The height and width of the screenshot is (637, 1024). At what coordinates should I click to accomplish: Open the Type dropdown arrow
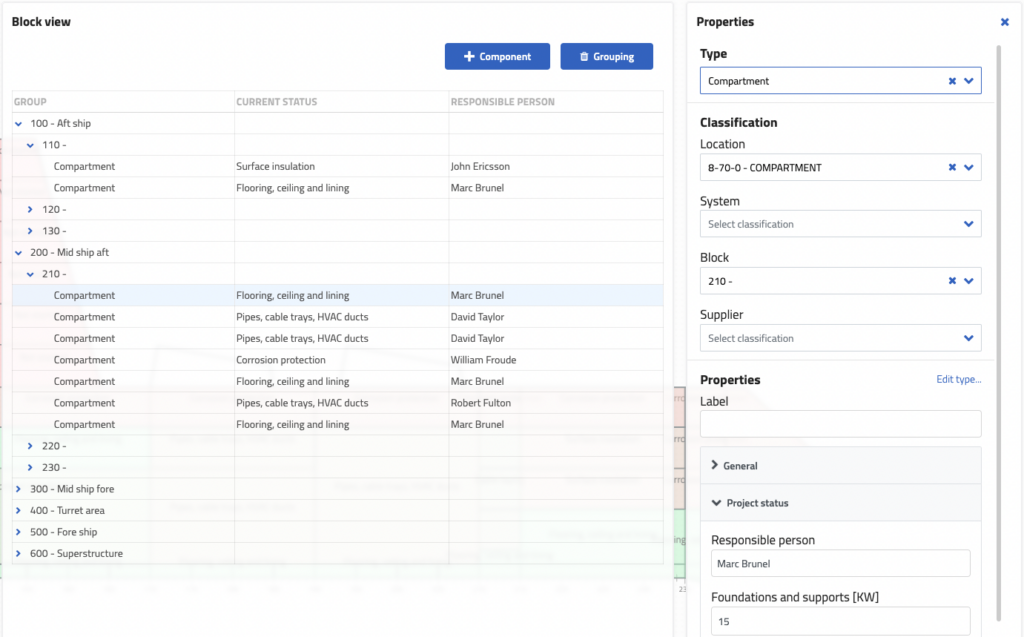(968, 80)
